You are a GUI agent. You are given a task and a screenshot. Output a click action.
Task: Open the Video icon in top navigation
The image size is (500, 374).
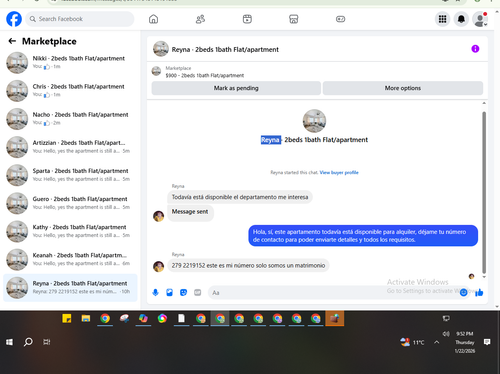(247, 19)
